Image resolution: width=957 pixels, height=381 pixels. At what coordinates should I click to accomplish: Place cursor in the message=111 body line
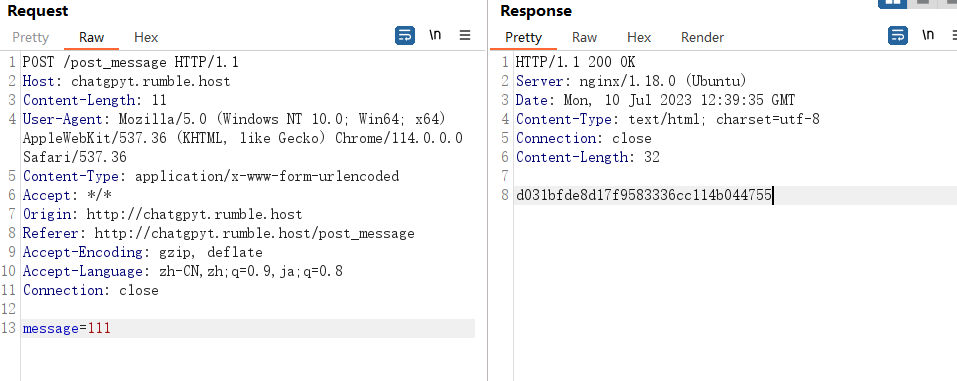(248, 328)
